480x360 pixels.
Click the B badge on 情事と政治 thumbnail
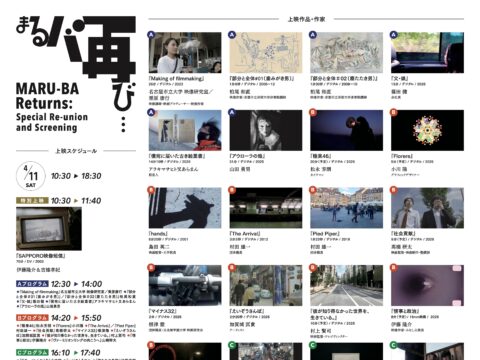coord(394,268)
